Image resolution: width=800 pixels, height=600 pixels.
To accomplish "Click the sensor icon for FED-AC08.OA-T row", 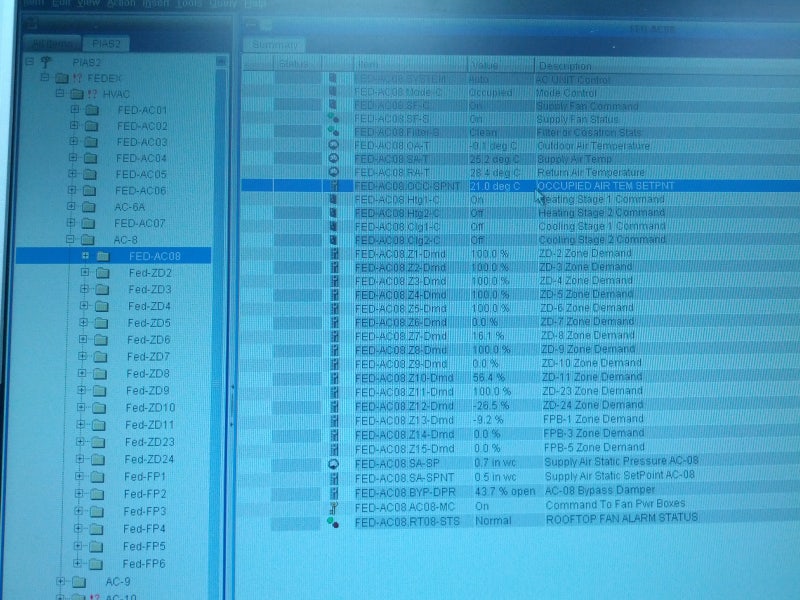I will point(334,145).
